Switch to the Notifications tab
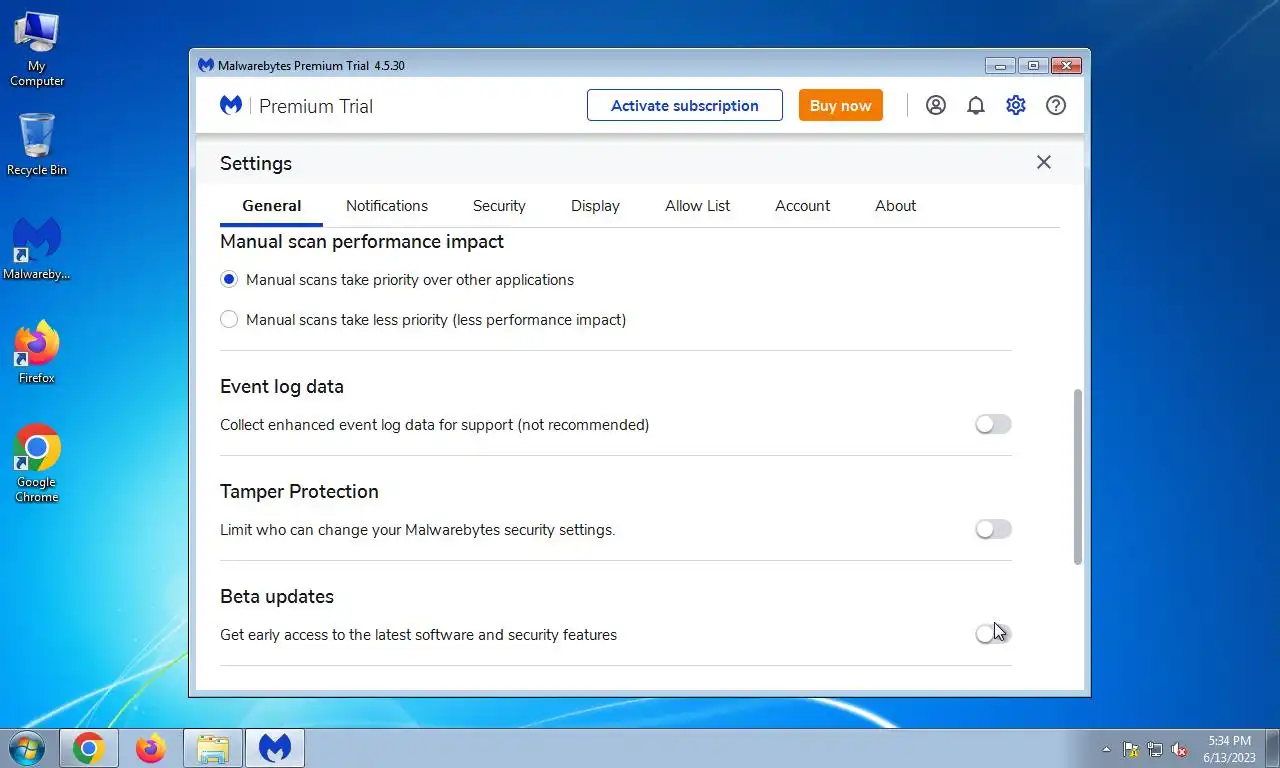1280x768 pixels. pyautogui.click(x=387, y=206)
